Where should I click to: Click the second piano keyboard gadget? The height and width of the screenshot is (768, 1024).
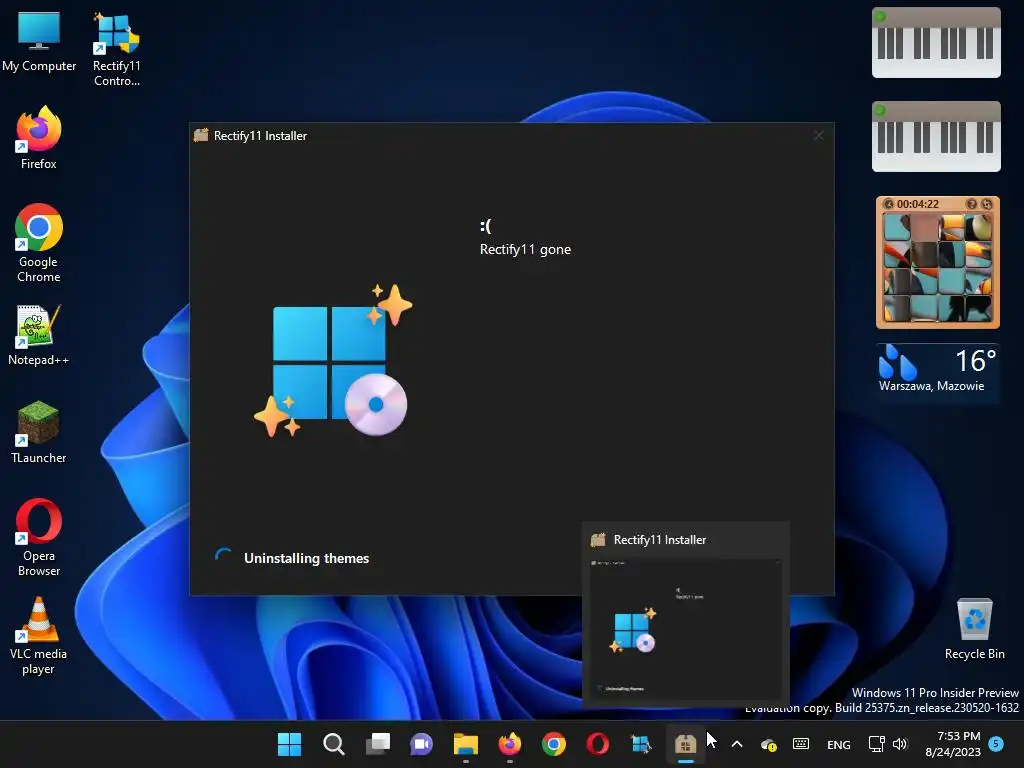click(936, 136)
